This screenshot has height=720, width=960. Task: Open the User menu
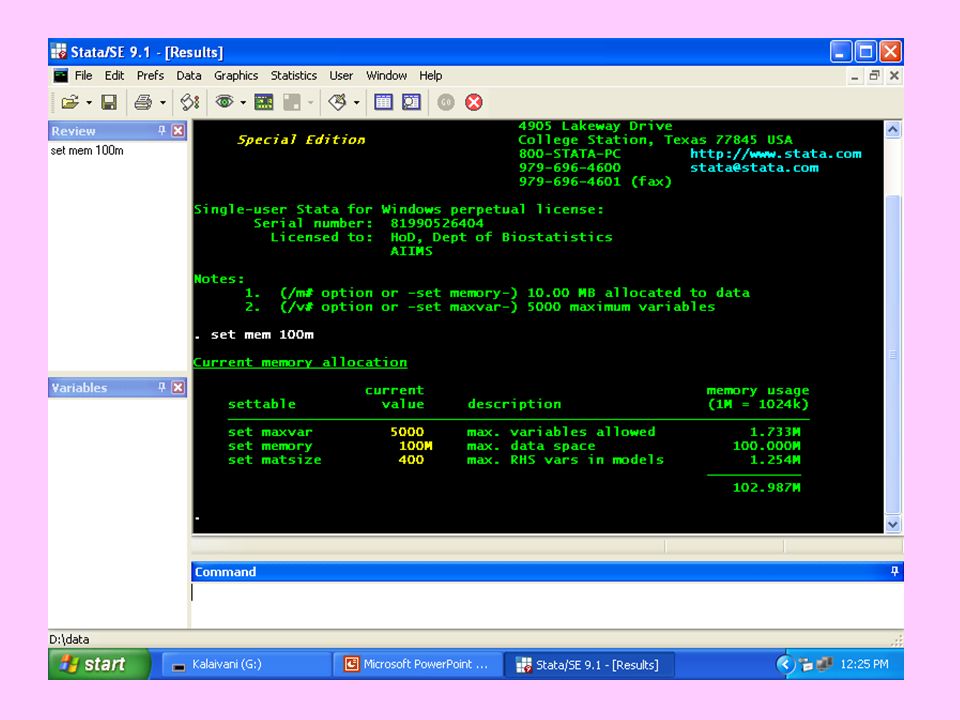click(x=341, y=75)
